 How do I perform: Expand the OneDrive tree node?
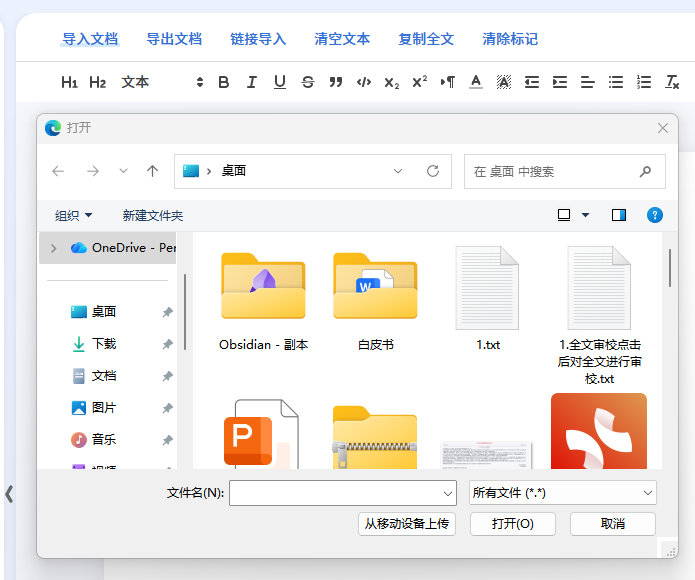(x=53, y=248)
